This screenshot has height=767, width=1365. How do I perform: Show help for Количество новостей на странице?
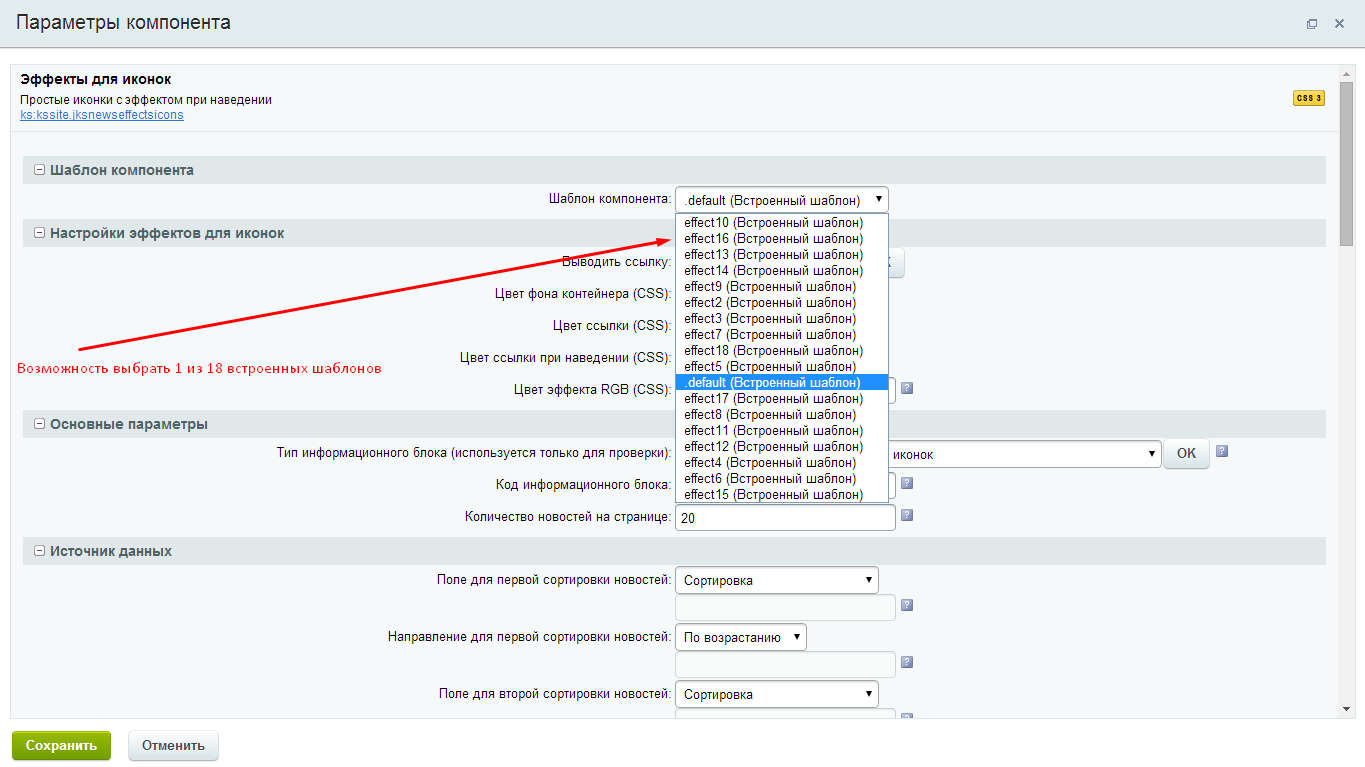click(x=907, y=516)
